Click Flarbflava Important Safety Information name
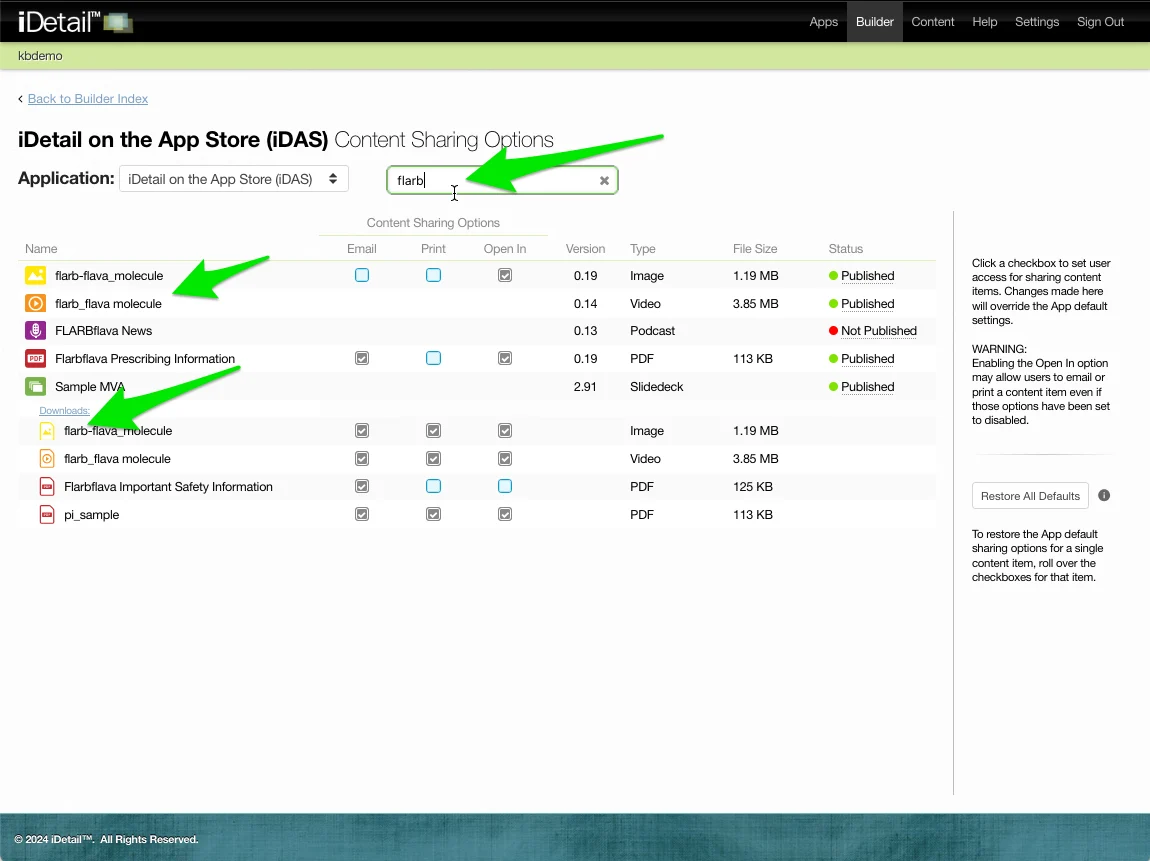 coord(168,486)
